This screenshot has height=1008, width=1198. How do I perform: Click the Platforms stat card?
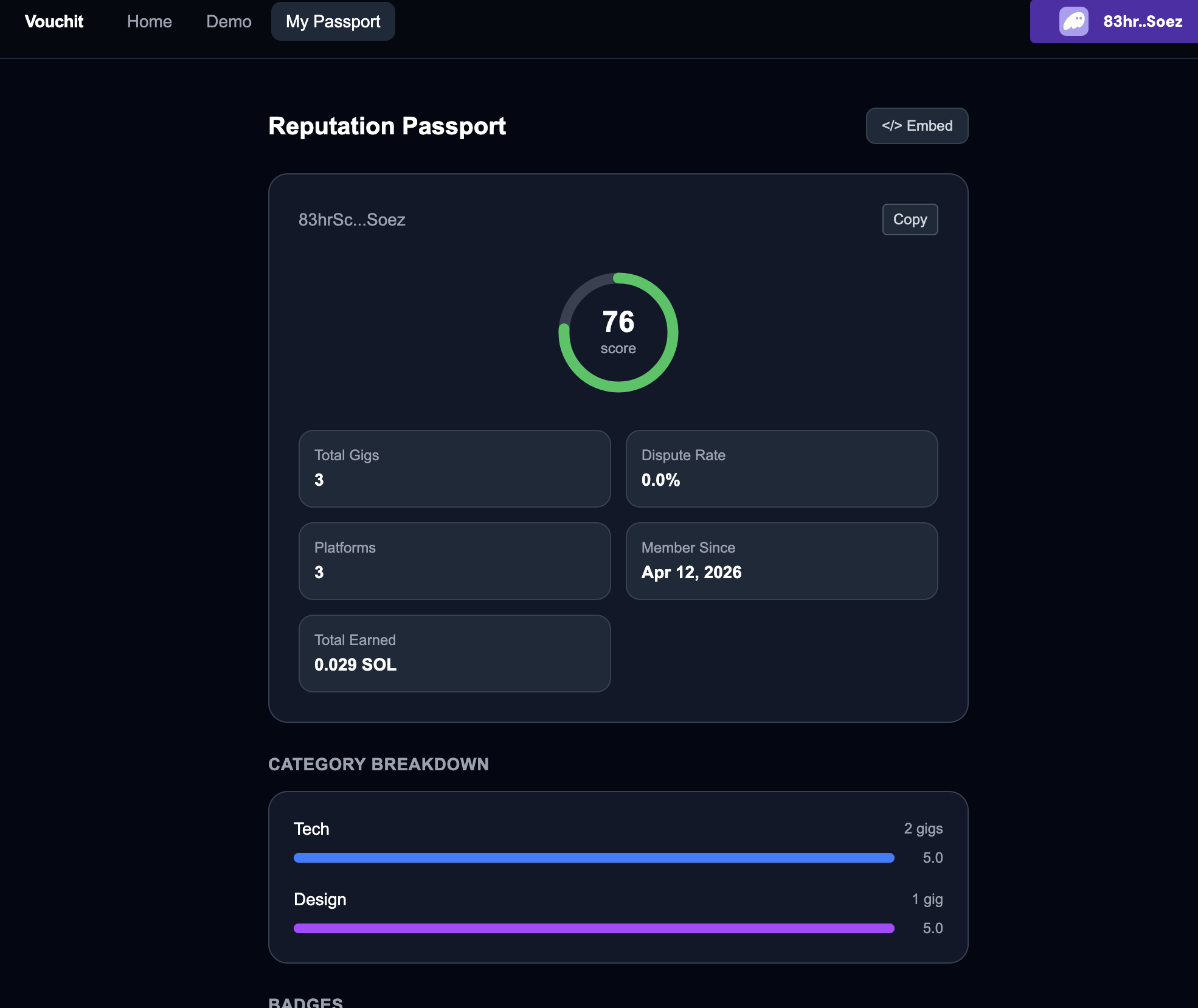point(454,561)
